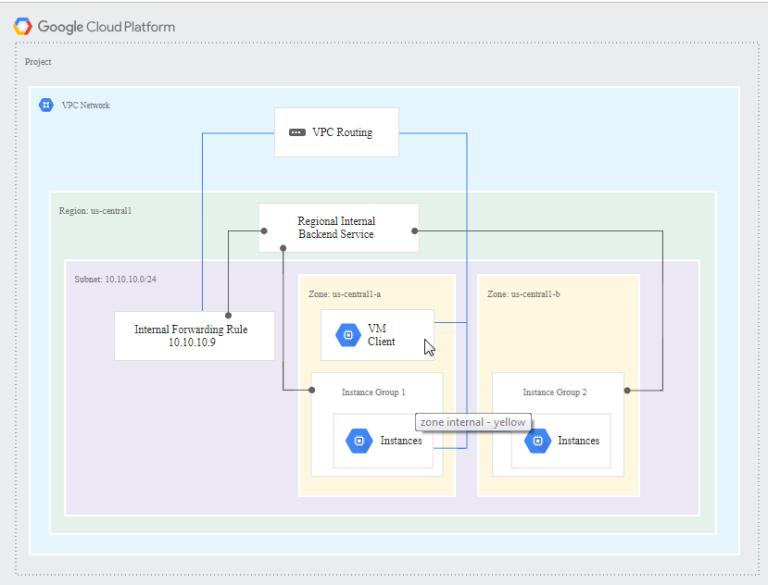Click 'Instances' text in Instance Group 2
Viewport: 768px width, 585px height.
[579, 441]
